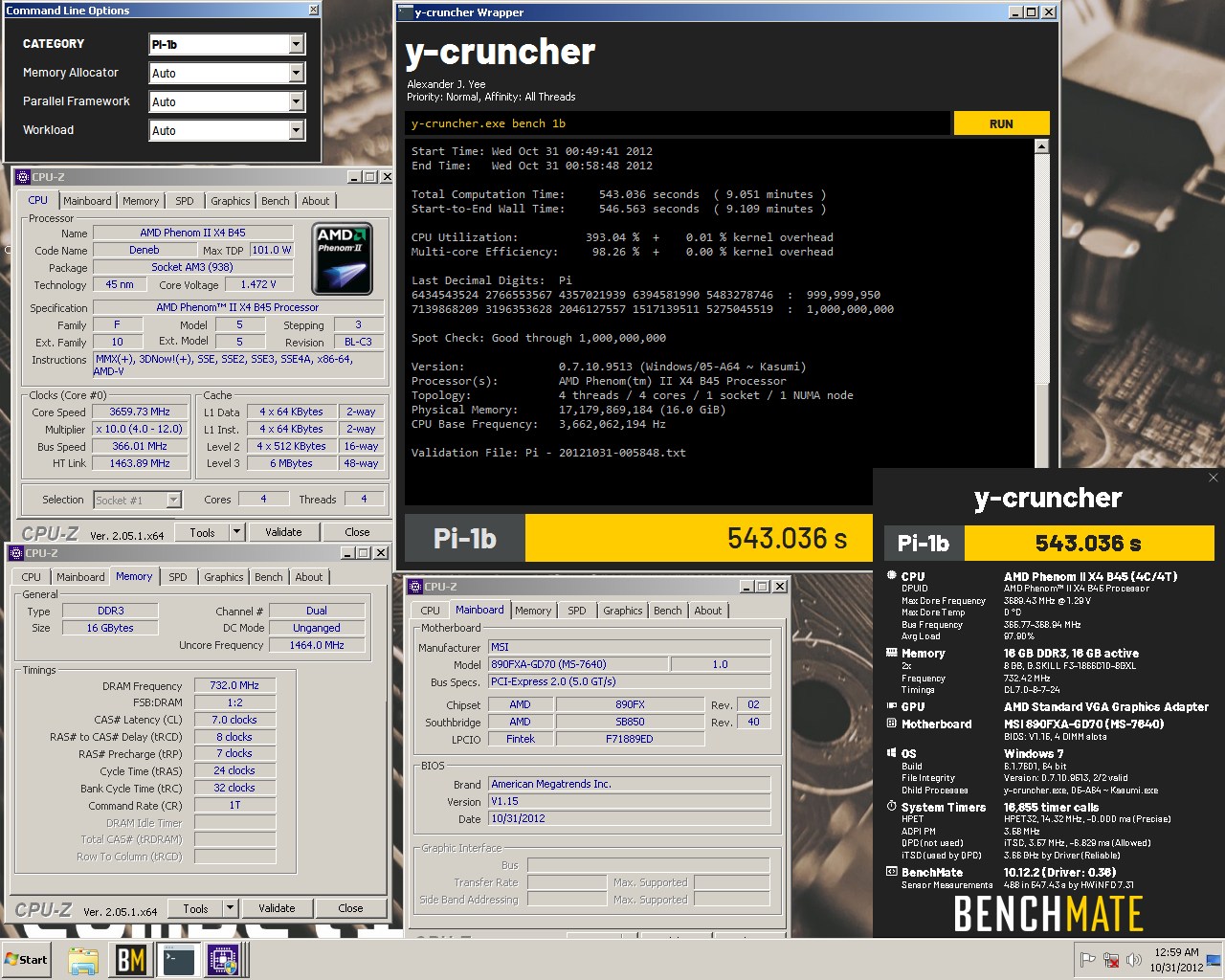Open SPD tab in top CPU-Z window
The height and width of the screenshot is (980, 1225).
tap(185, 201)
